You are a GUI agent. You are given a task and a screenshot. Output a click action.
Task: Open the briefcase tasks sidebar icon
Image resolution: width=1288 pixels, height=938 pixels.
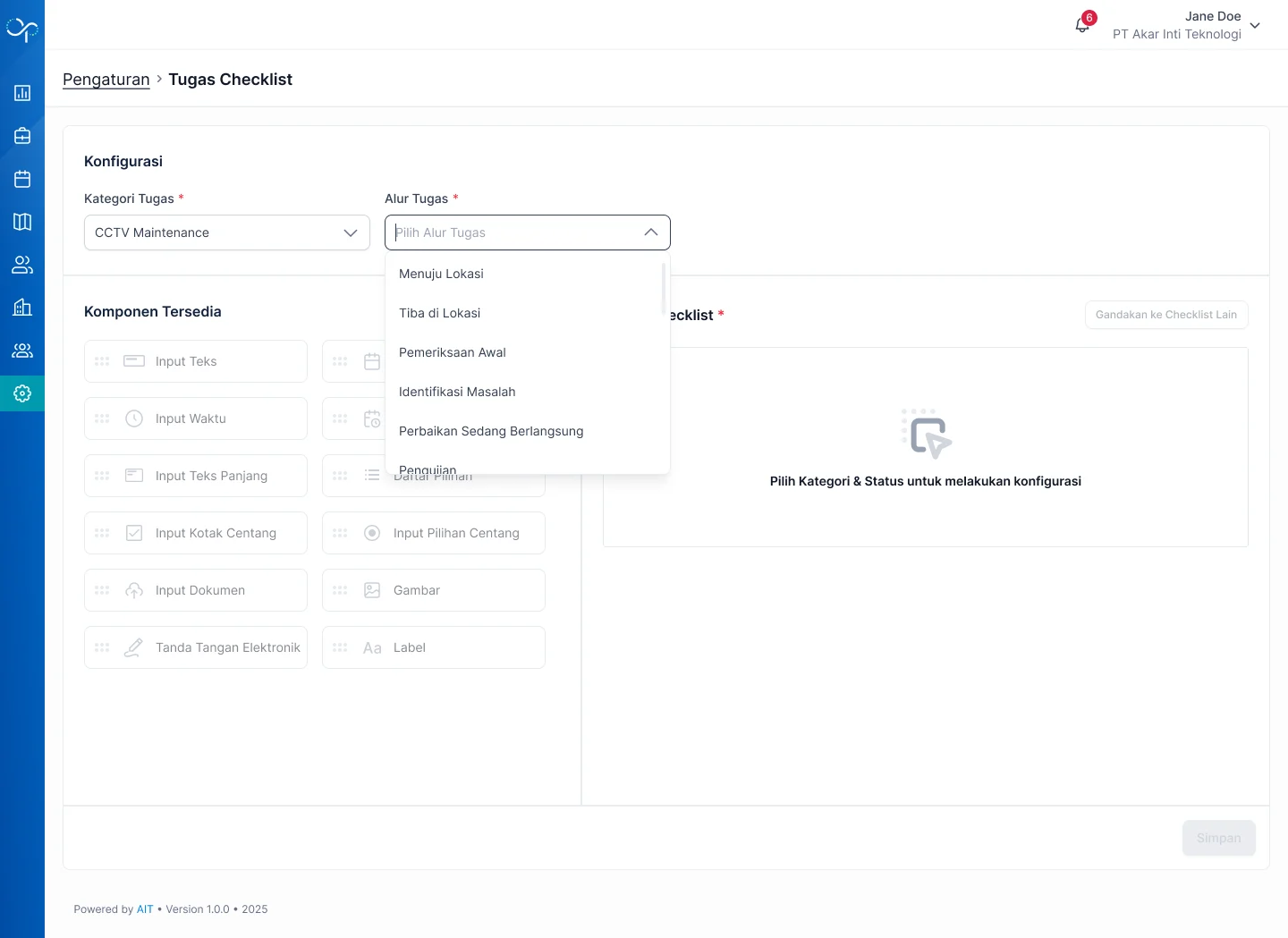click(22, 136)
